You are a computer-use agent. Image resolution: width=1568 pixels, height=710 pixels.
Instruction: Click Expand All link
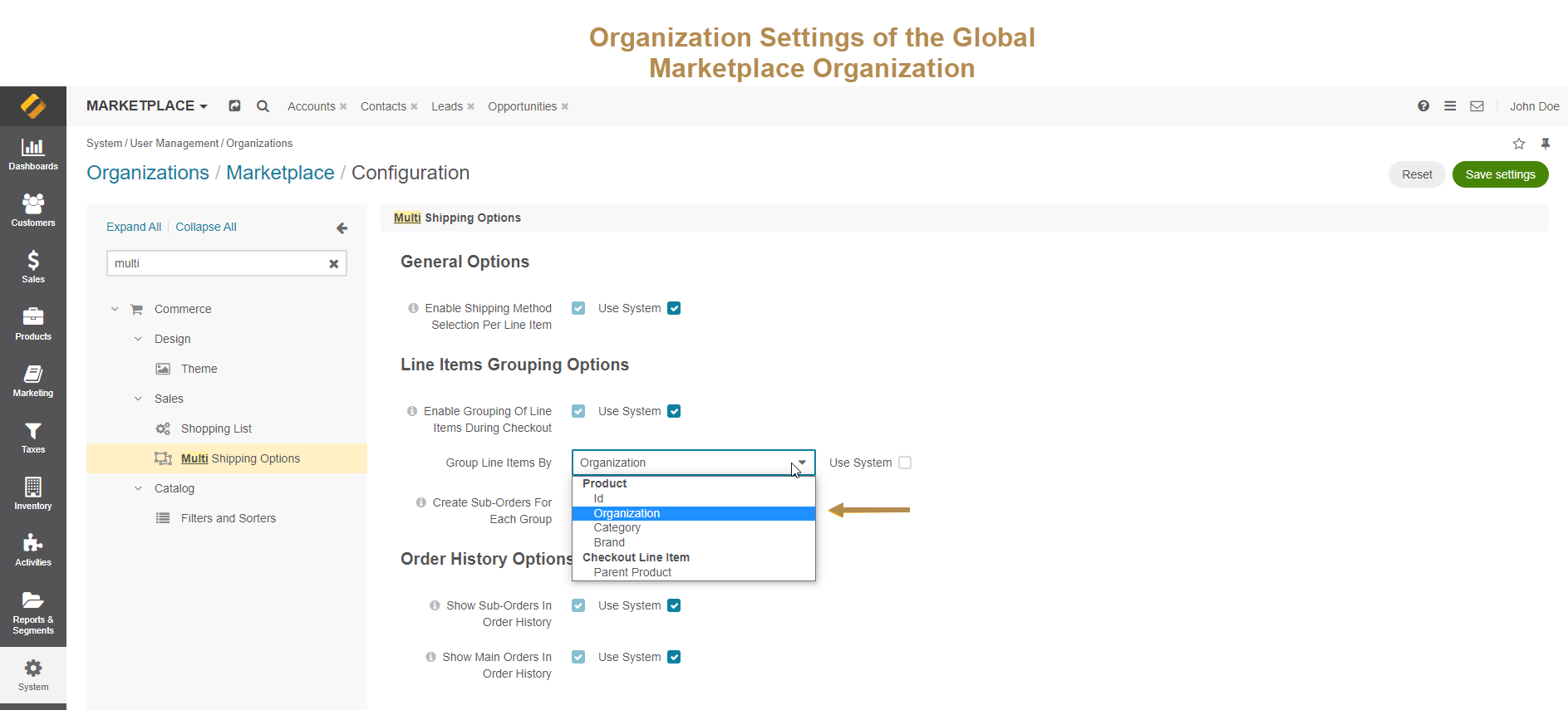pyautogui.click(x=134, y=227)
